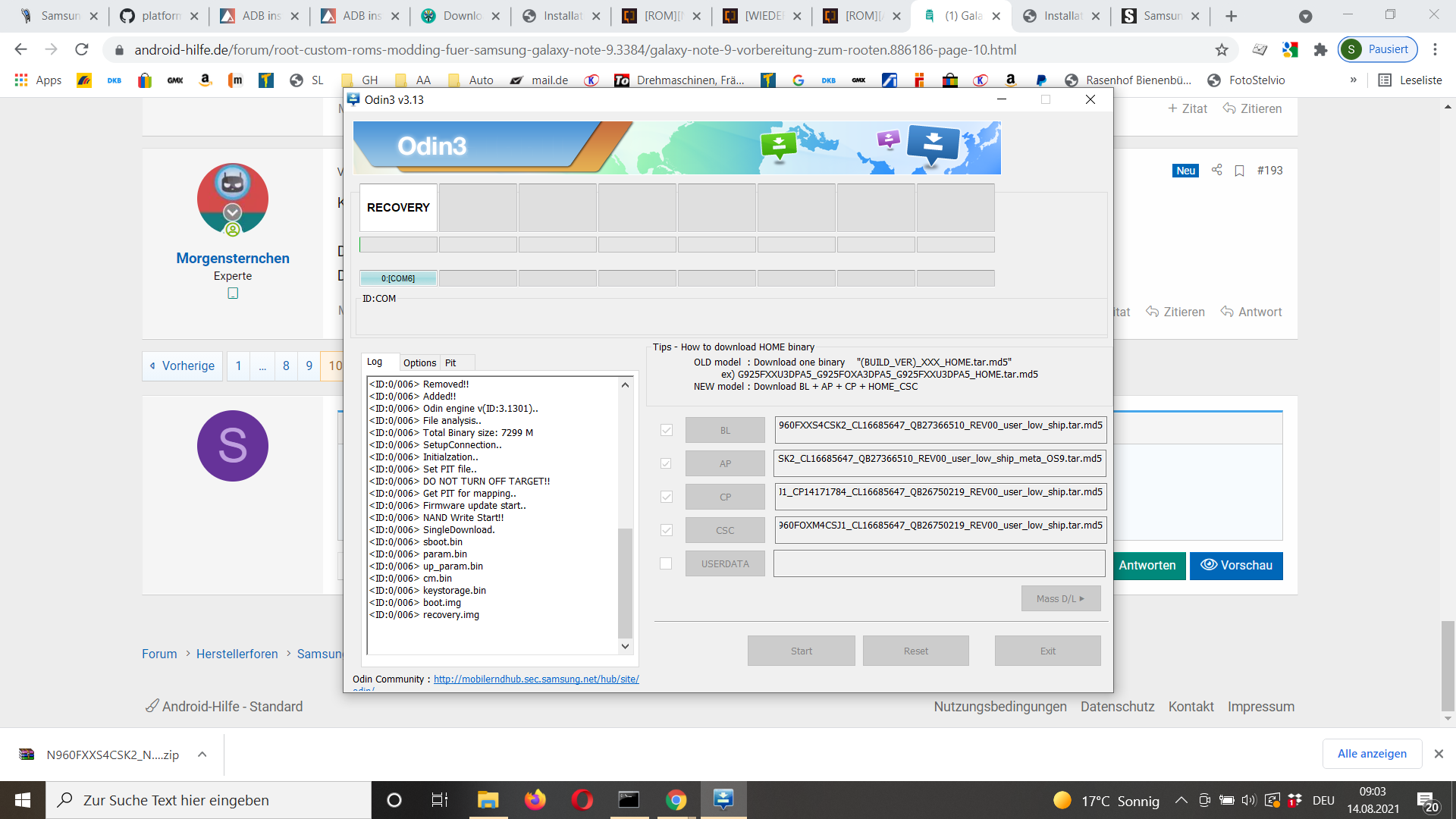
Task: Open volume control in system tray
Action: coord(1248,800)
